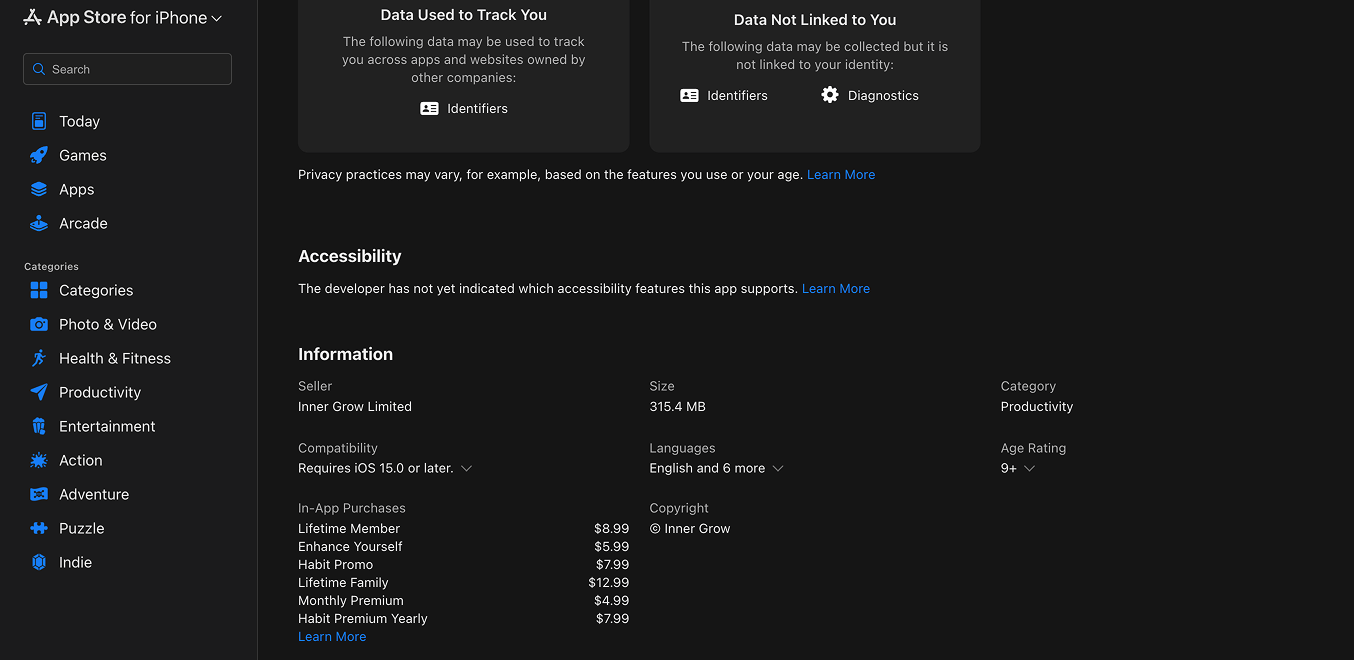The image size is (1354, 660).
Task: Open Arcade via the joystick icon
Action: 39,223
